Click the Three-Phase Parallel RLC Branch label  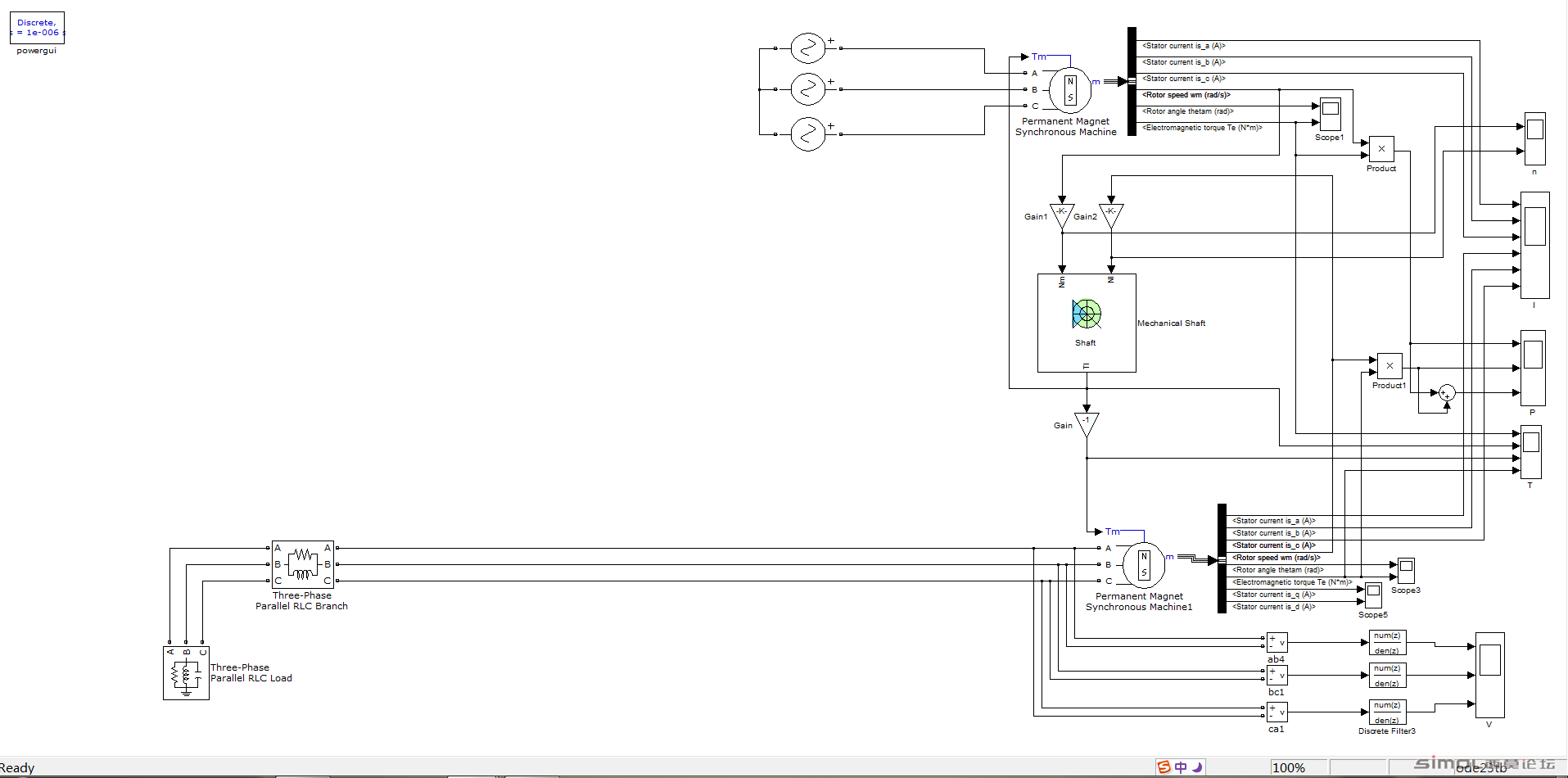(x=301, y=601)
